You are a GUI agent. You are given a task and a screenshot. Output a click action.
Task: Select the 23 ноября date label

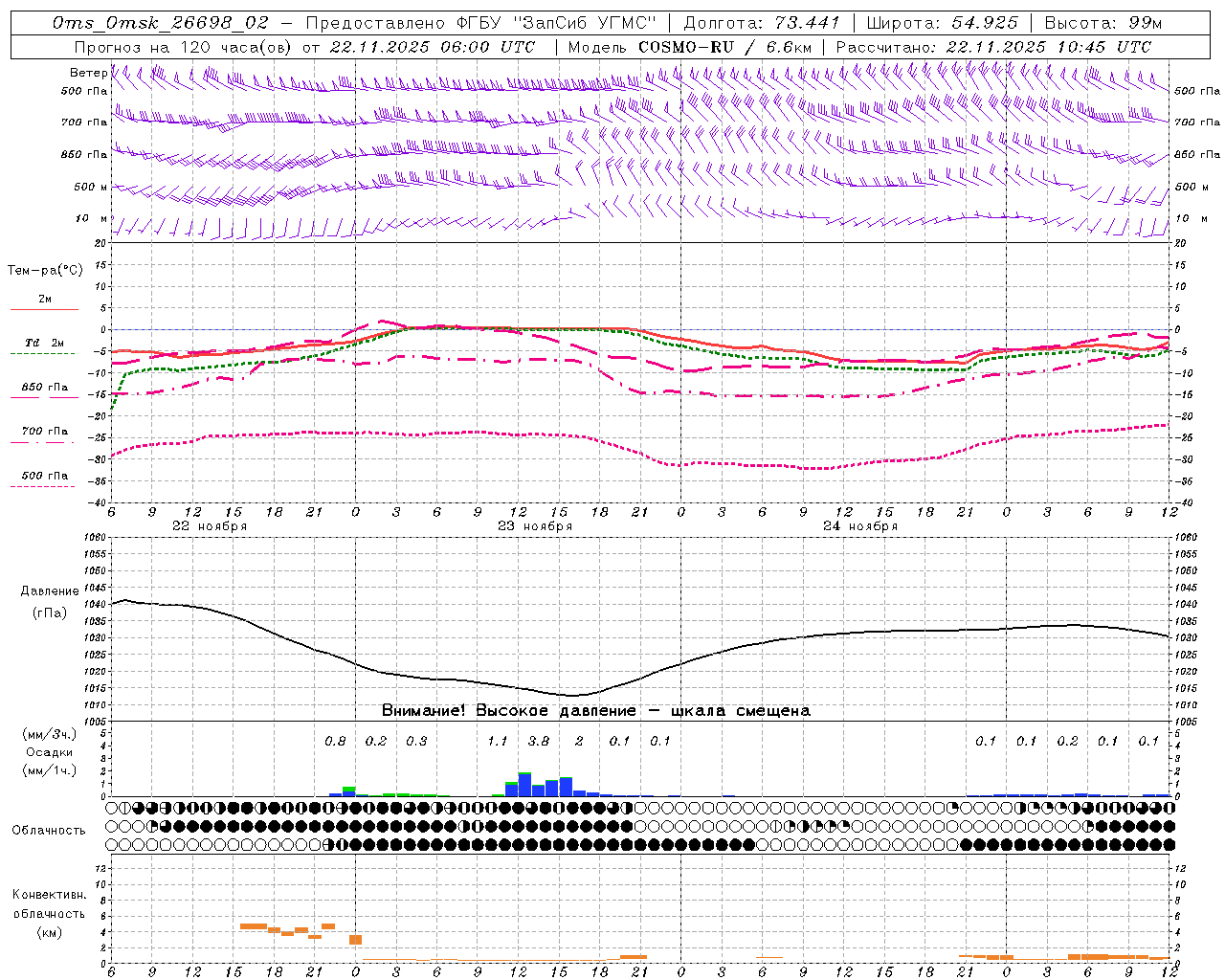(x=535, y=526)
